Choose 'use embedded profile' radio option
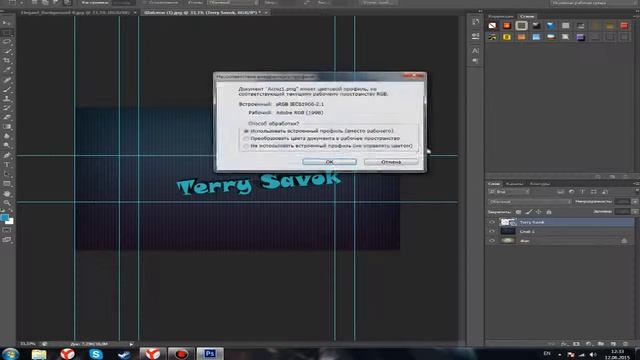 click(x=246, y=131)
